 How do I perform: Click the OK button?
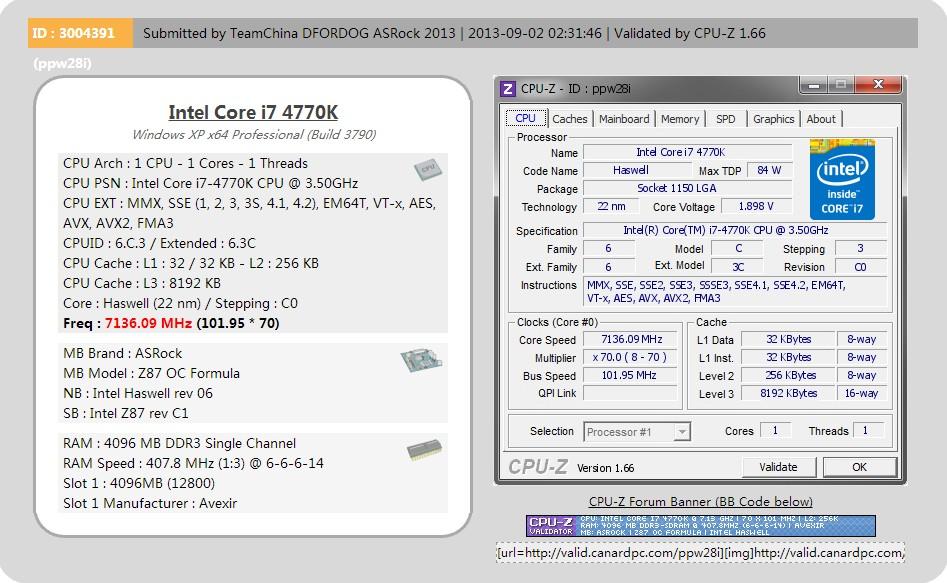(859, 467)
